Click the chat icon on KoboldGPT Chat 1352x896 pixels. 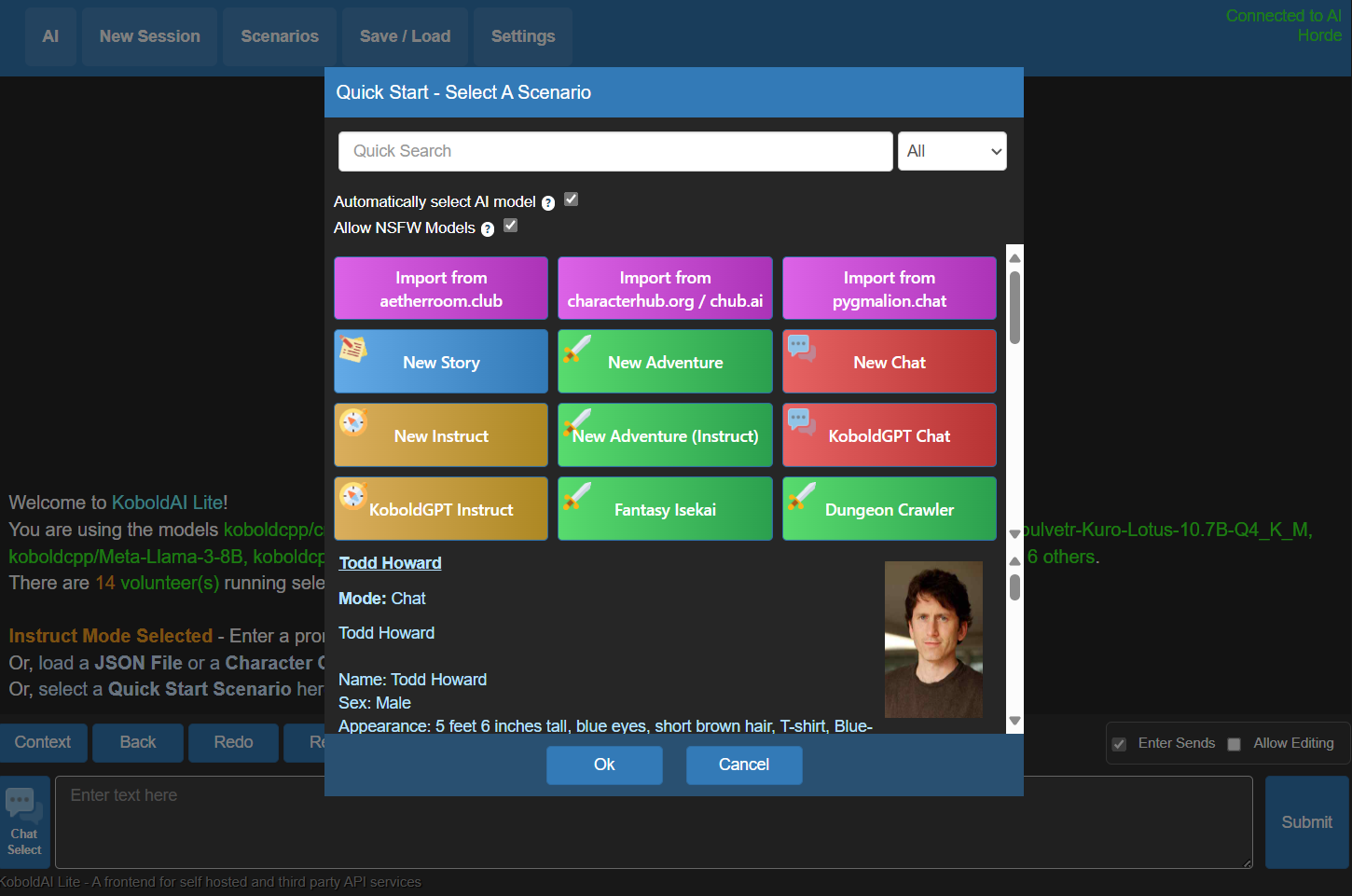click(x=801, y=421)
